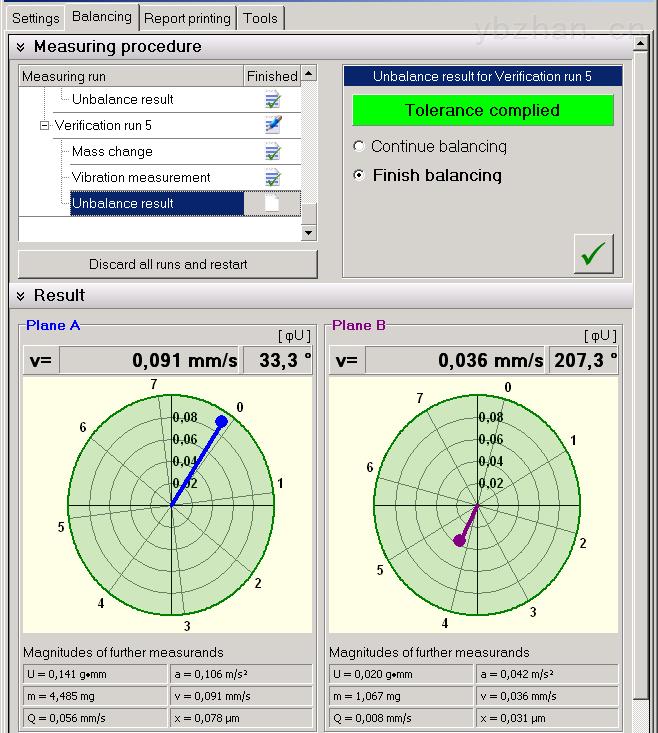
Task: Click finished icon in the top Unbalance result row
Action: (x=272, y=99)
